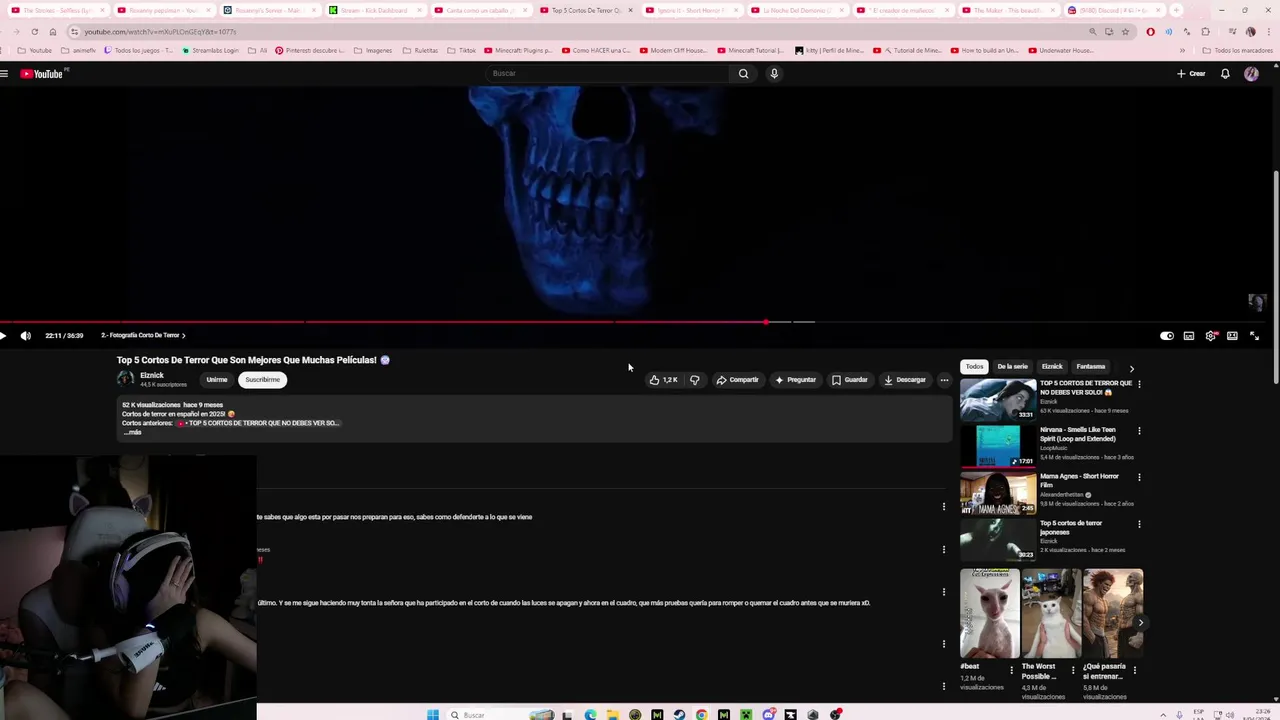Open options for Nirvana video
Viewport: 1280px width, 720px height.
tap(1139, 431)
